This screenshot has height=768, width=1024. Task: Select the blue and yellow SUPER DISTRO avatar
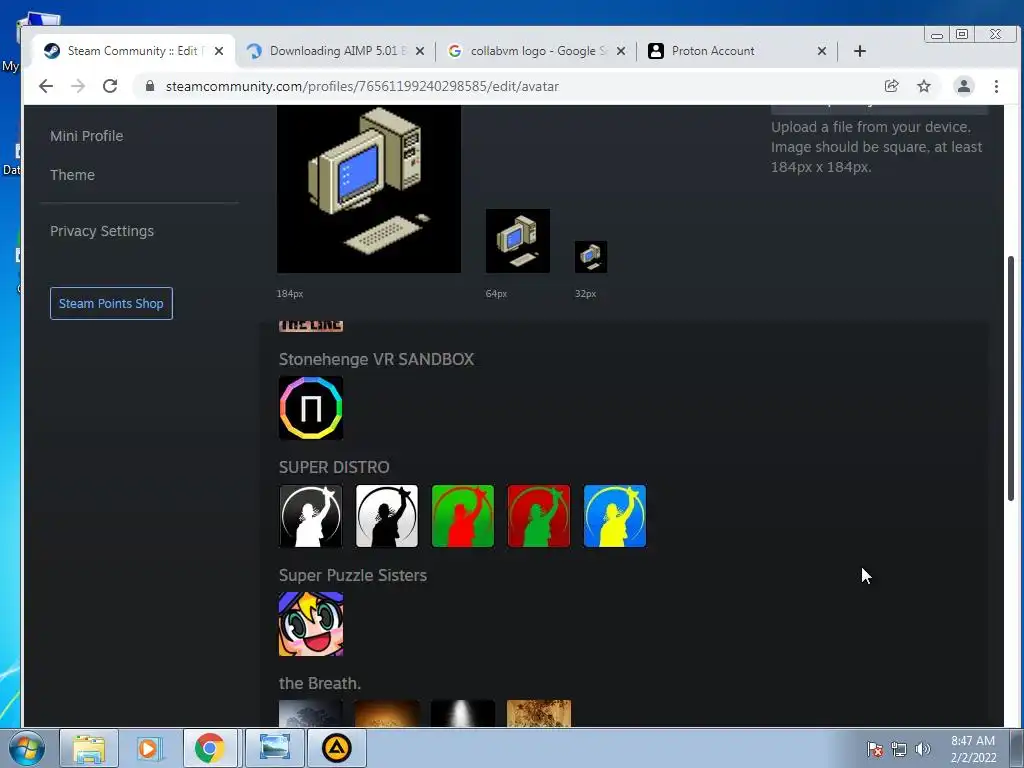coord(615,516)
